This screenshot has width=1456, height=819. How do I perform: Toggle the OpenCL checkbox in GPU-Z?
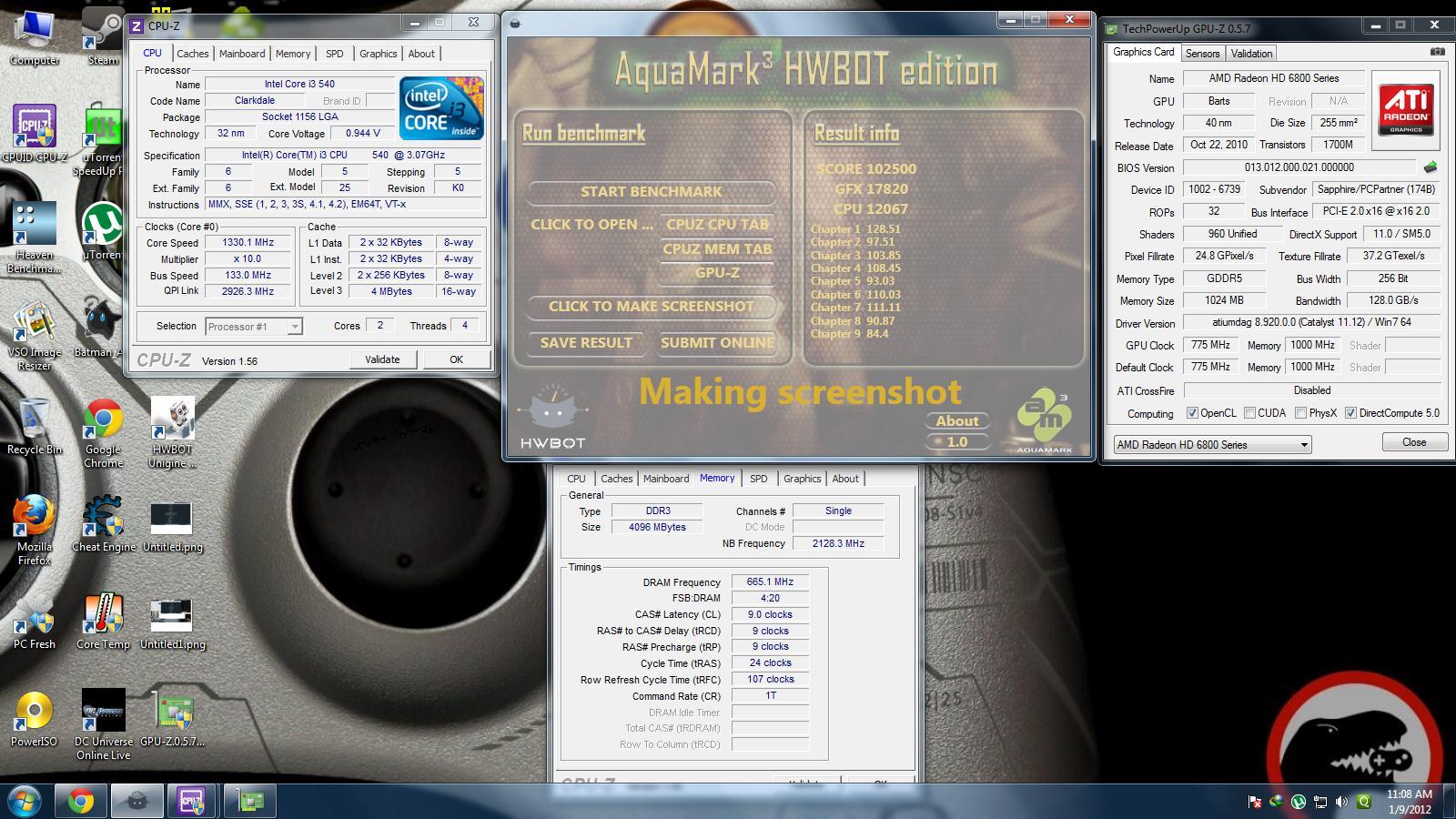[1192, 413]
